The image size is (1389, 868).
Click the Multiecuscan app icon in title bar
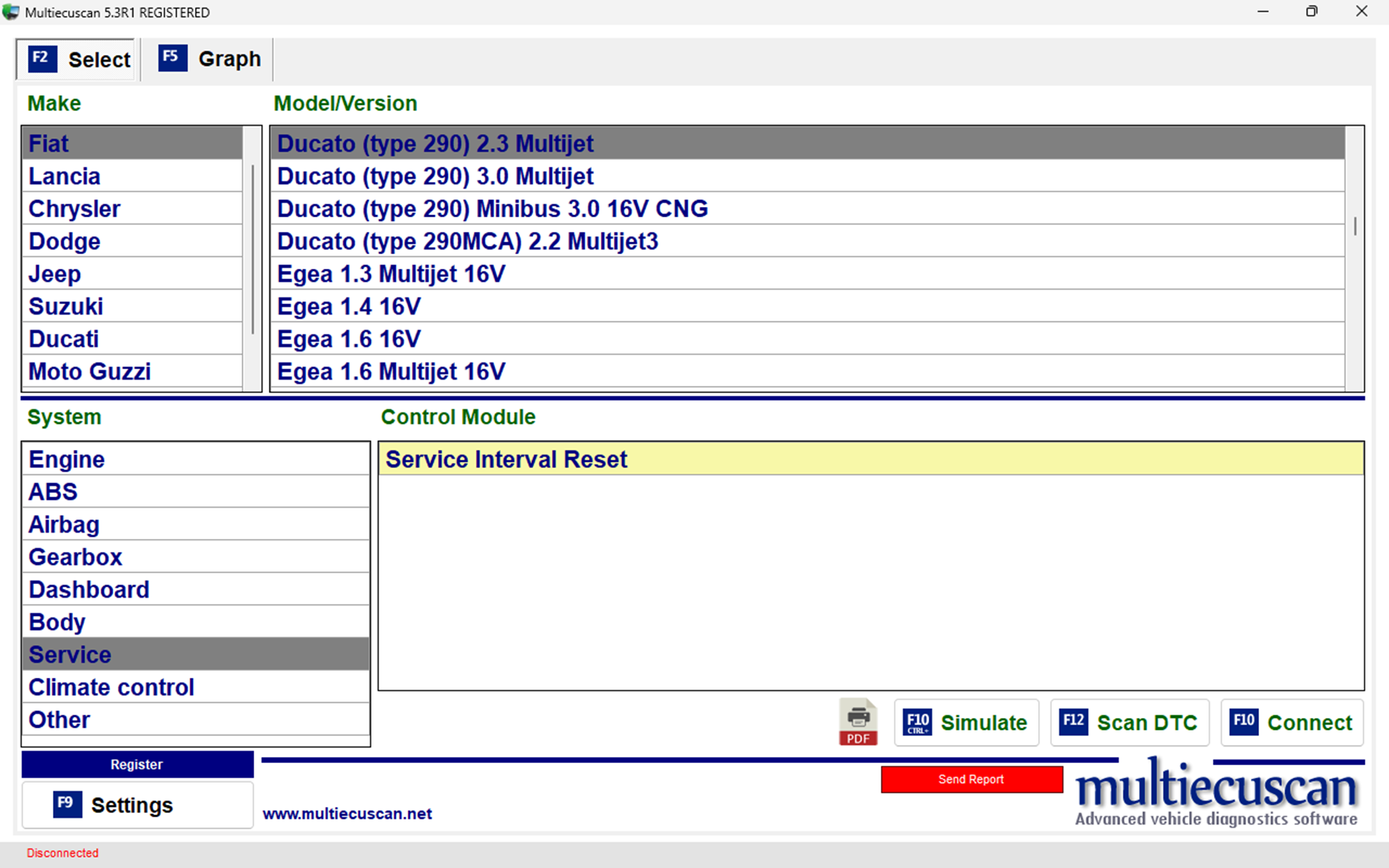[x=10, y=12]
